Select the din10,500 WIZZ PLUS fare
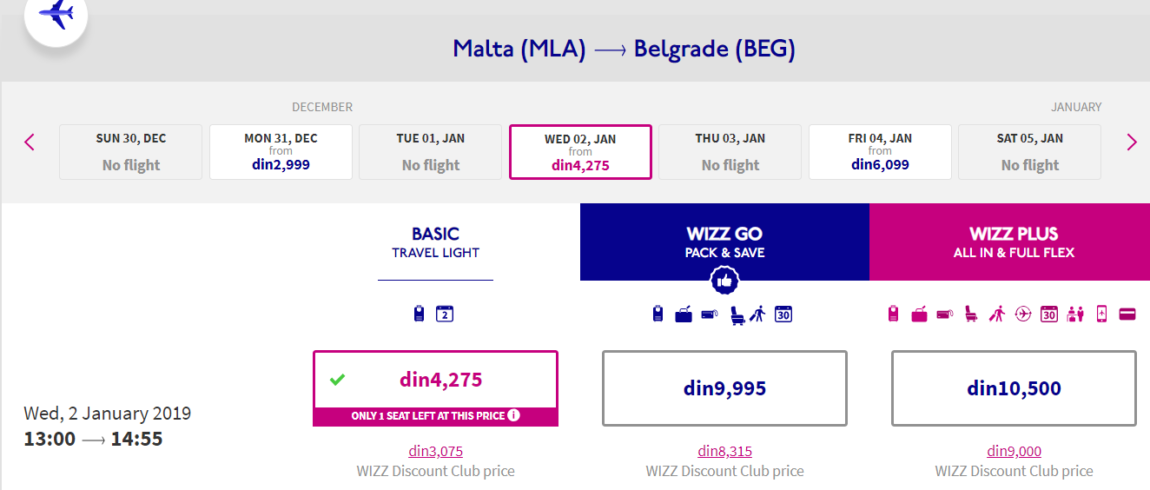Image resolution: width=1150 pixels, height=490 pixels. coord(1014,388)
